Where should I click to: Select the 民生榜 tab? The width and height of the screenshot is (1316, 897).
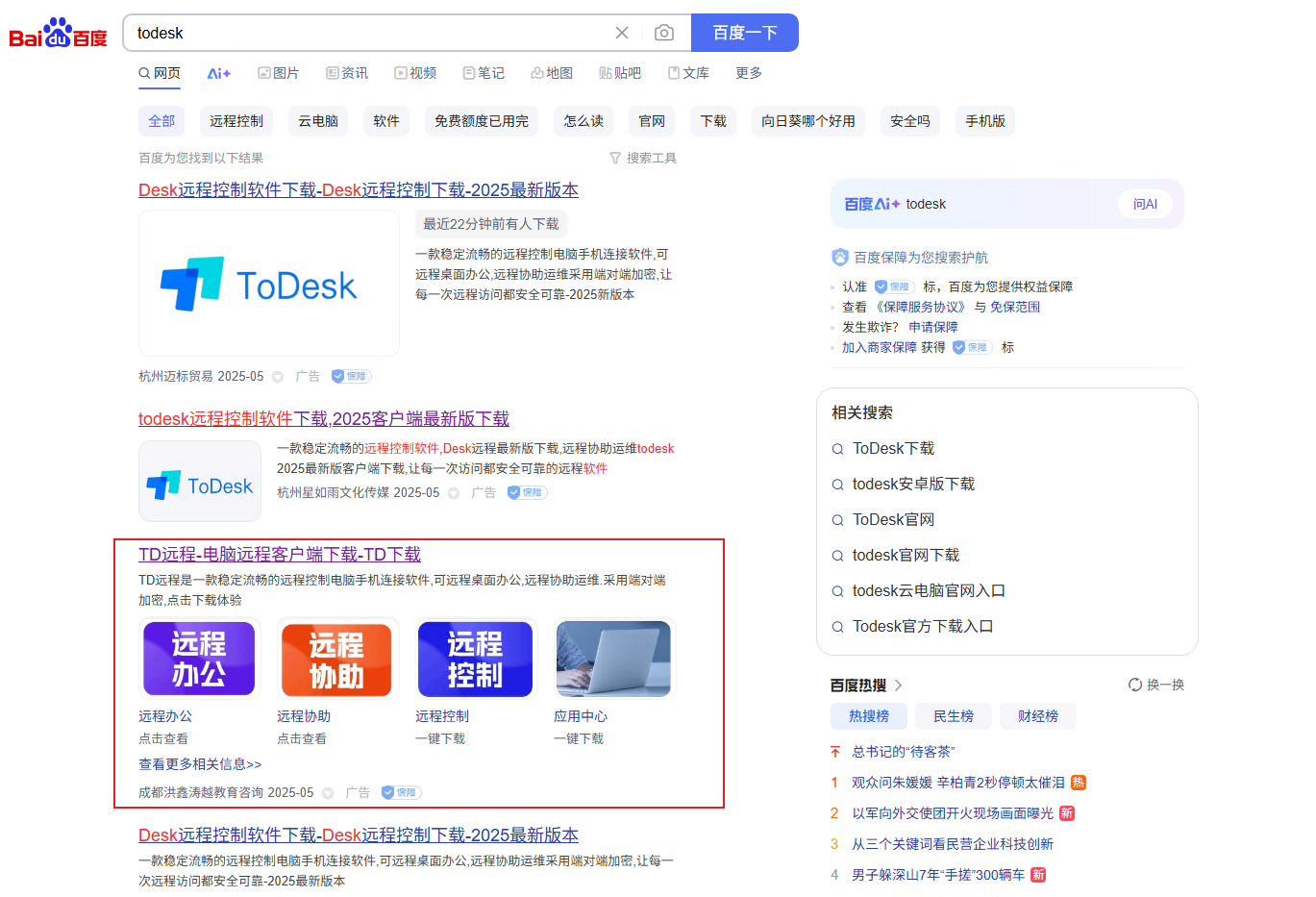954,716
